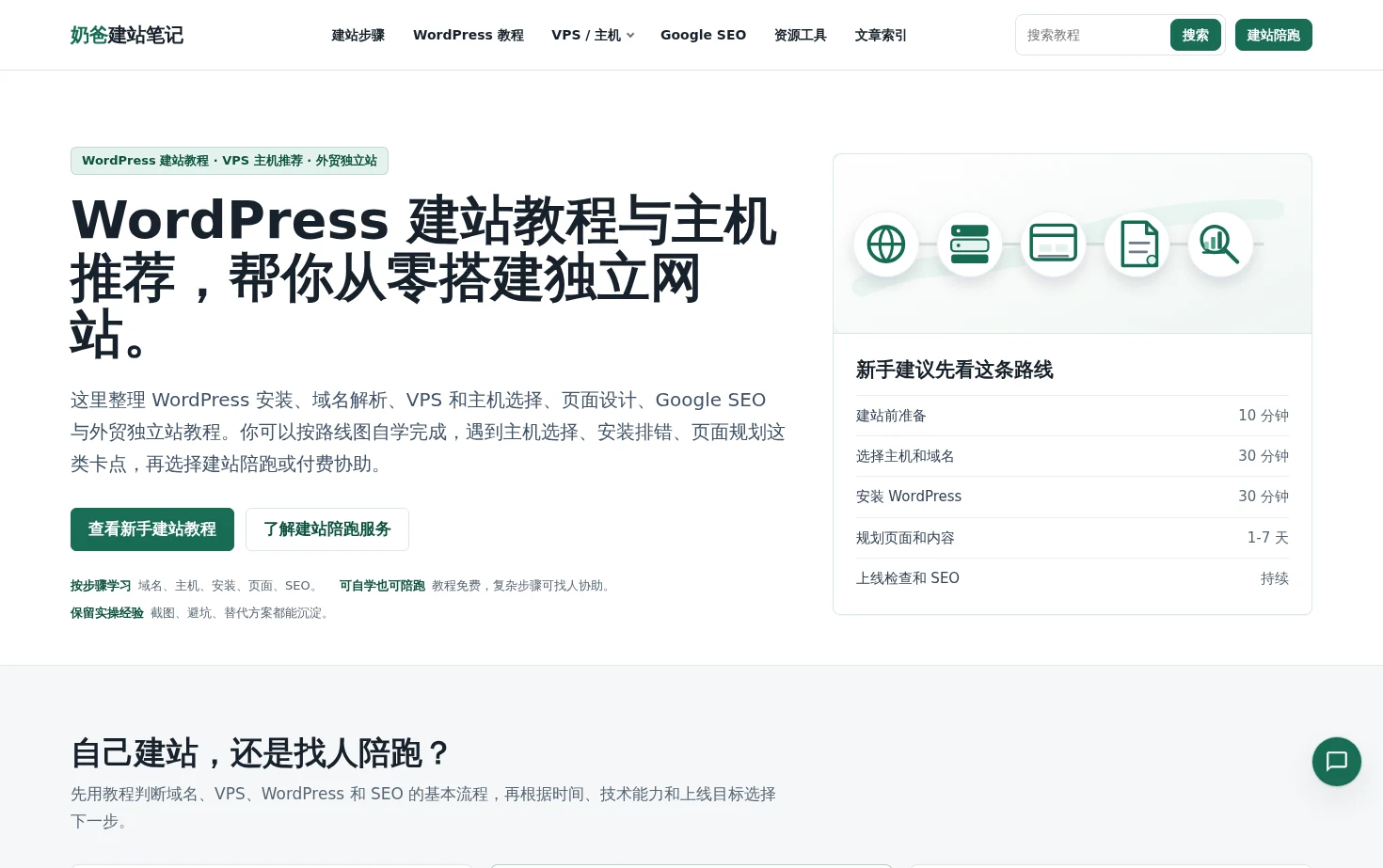This screenshot has width=1383, height=868.
Task: Click 查看新手建站教程 button
Action: pos(152,529)
